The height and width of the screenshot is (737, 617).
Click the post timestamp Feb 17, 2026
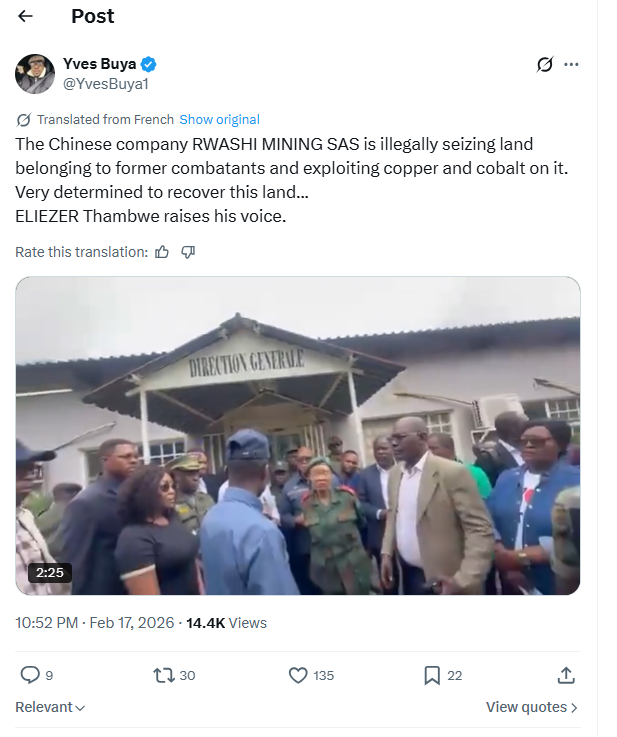[x=132, y=622]
